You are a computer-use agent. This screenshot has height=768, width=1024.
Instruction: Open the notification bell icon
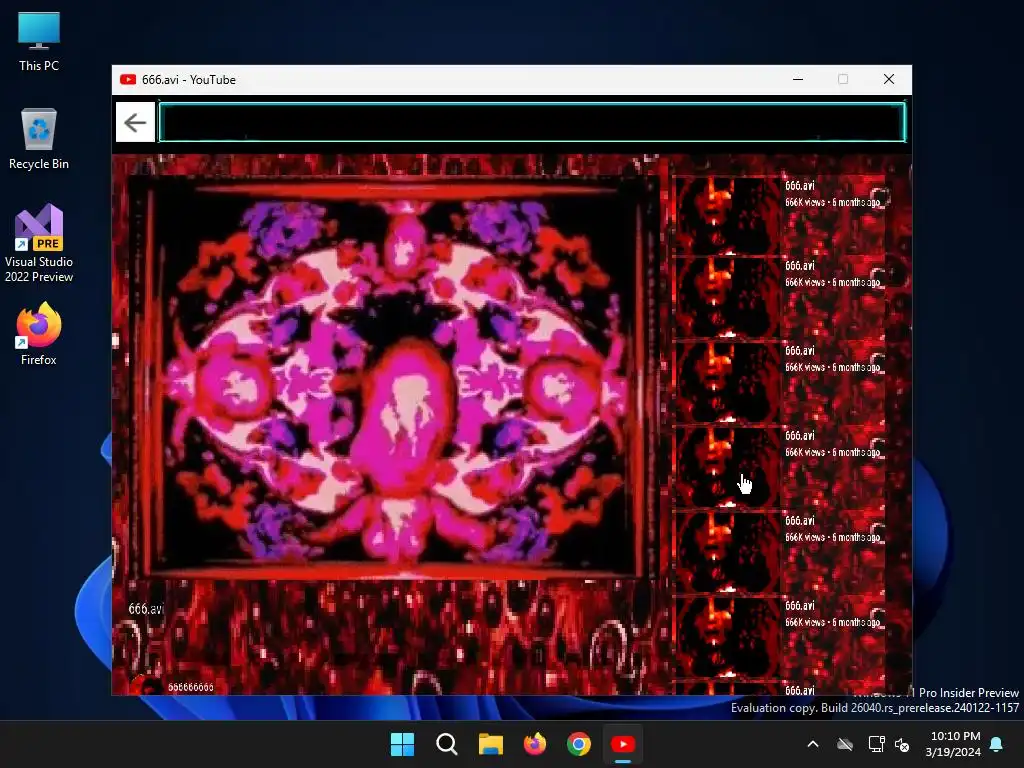coord(997,744)
